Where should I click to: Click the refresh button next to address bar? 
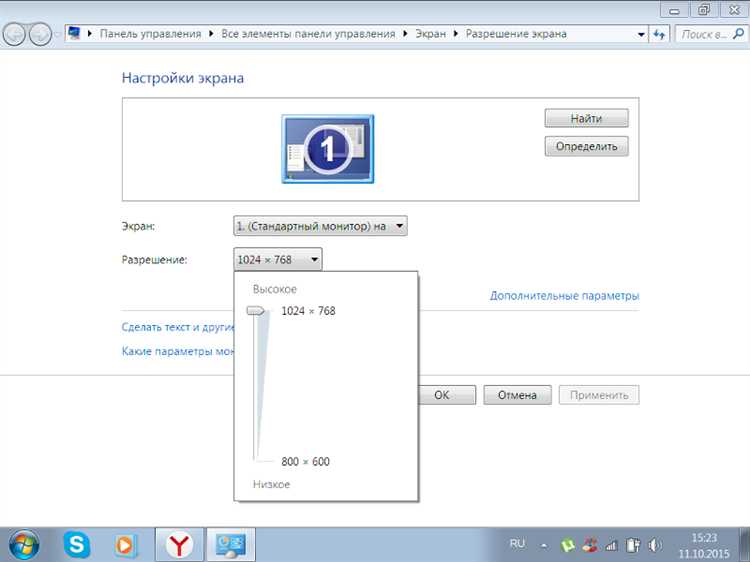tap(659, 34)
